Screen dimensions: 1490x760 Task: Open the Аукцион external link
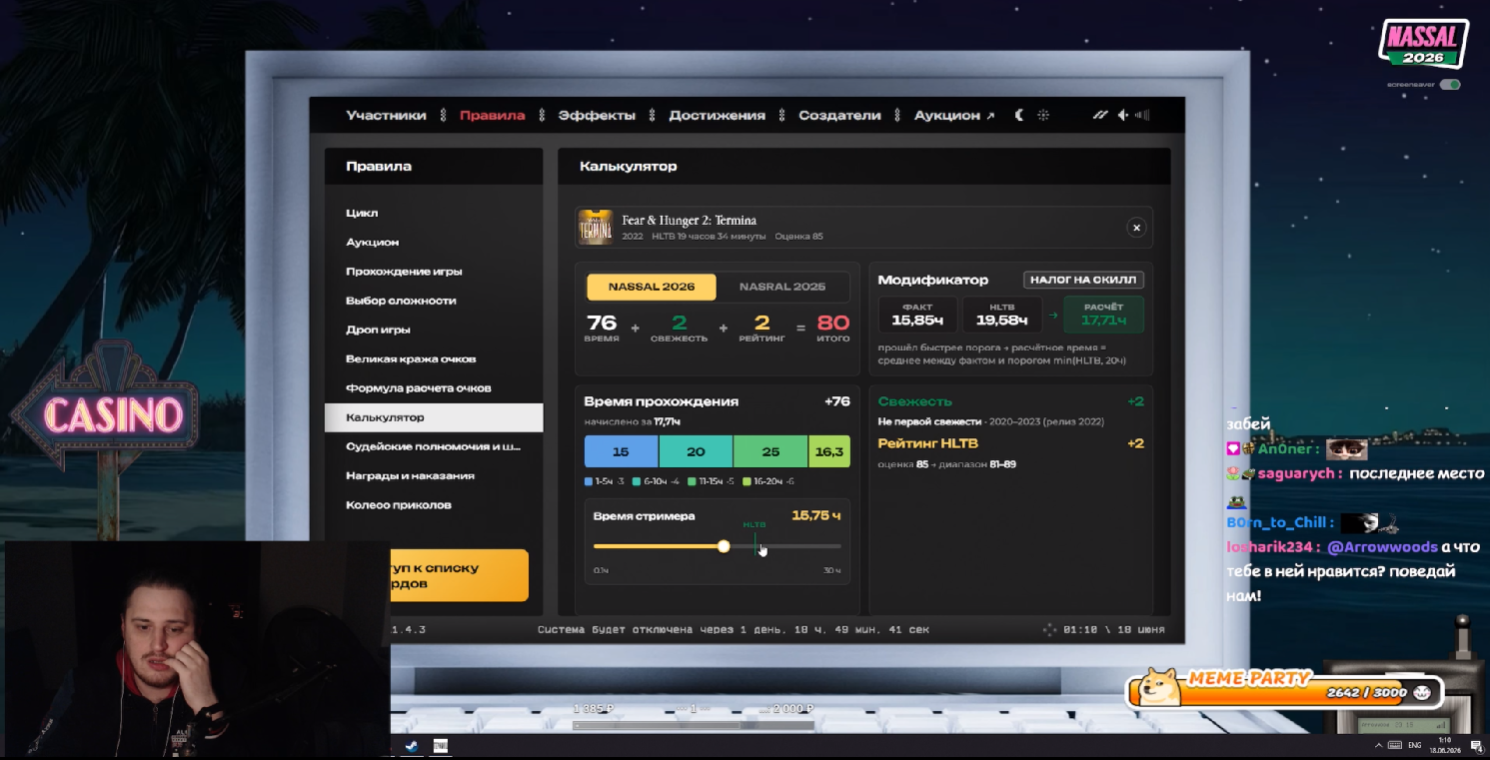[954, 115]
